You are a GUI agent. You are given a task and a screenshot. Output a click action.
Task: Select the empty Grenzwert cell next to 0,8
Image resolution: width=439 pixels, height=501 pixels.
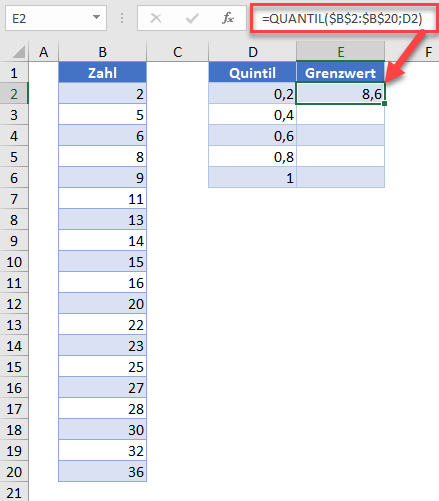tap(340, 157)
